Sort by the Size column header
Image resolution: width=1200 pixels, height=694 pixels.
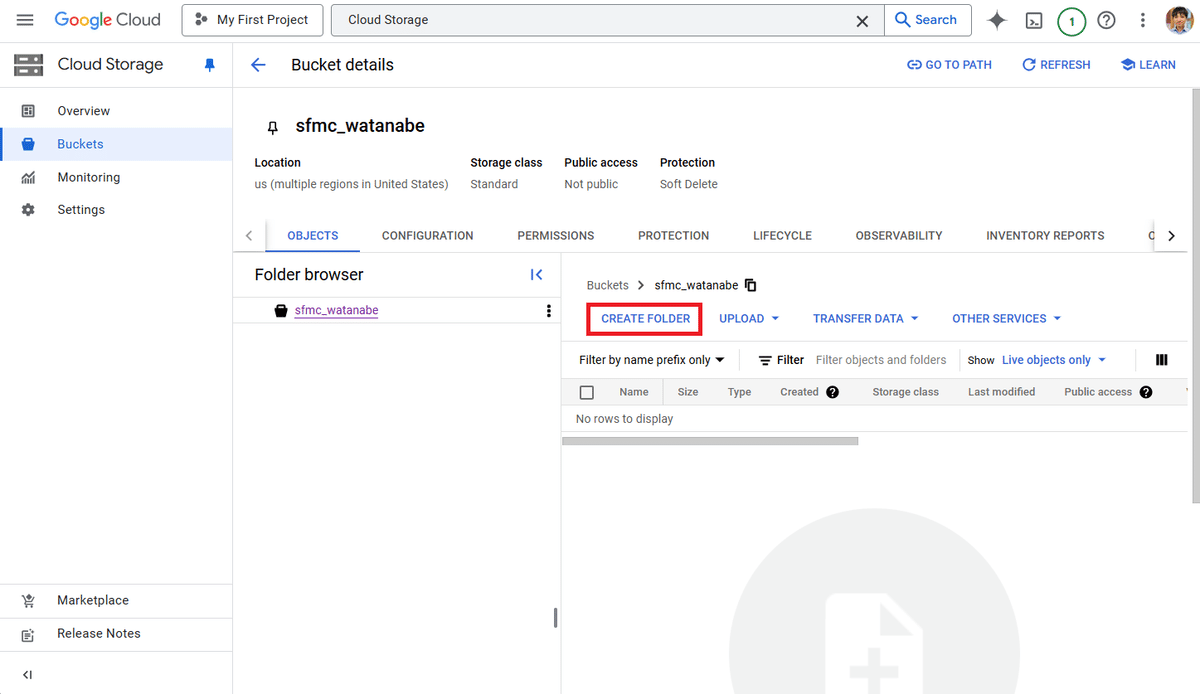tap(688, 392)
